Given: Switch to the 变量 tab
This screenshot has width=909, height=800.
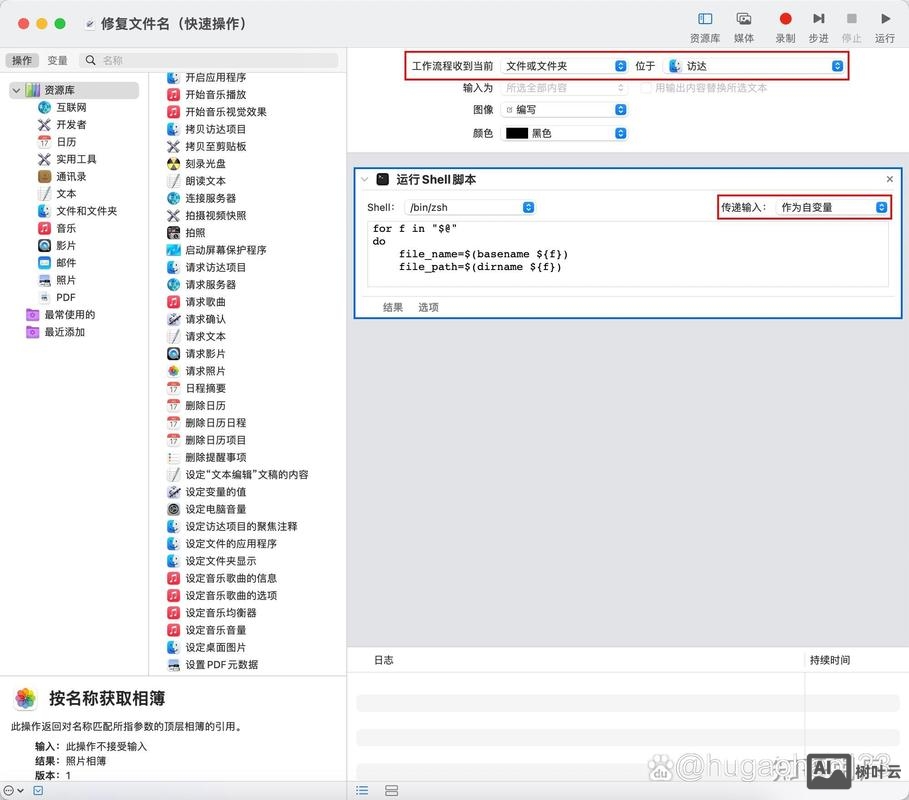Looking at the screenshot, I should (x=57, y=58).
